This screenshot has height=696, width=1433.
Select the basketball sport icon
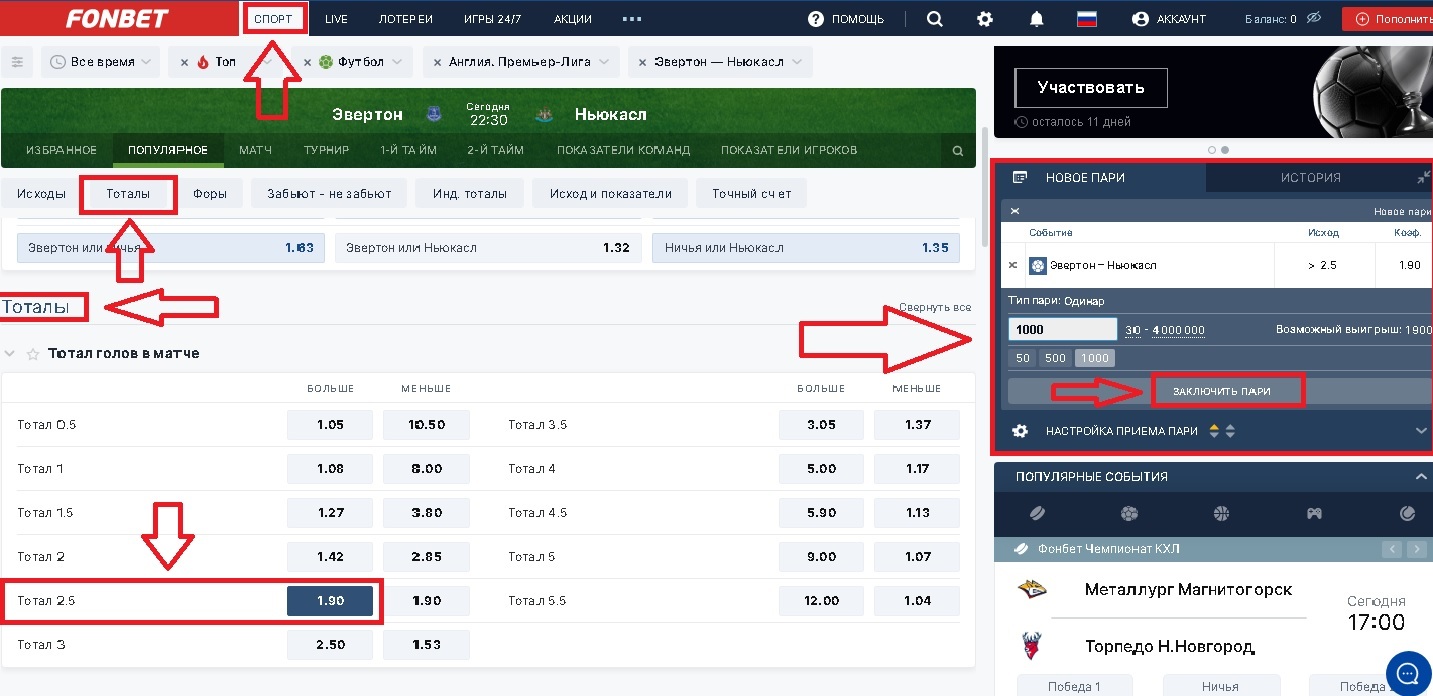[x=1221, y=514]
